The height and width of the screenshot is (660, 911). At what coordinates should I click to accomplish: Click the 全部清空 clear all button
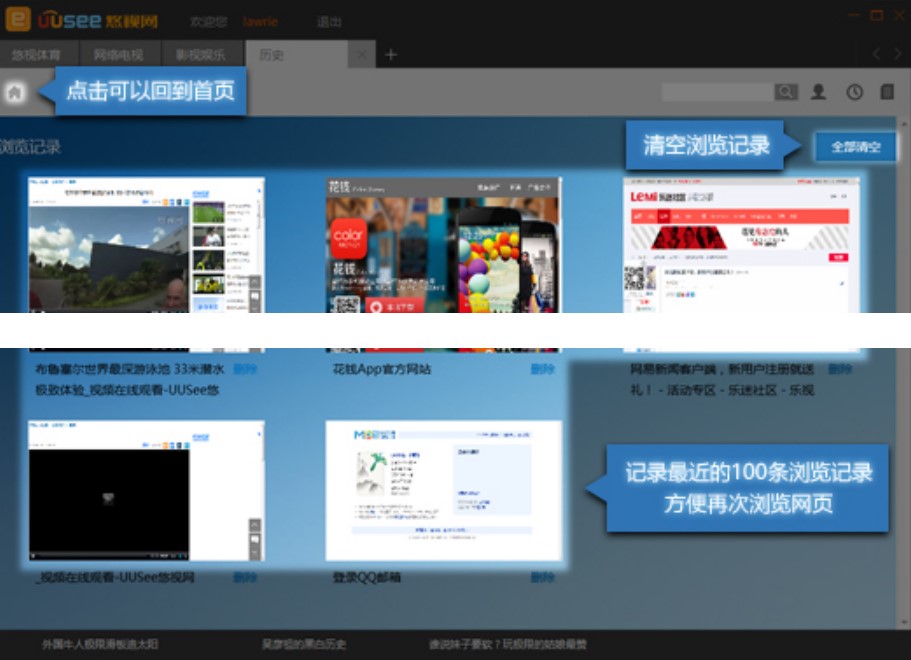855,146
